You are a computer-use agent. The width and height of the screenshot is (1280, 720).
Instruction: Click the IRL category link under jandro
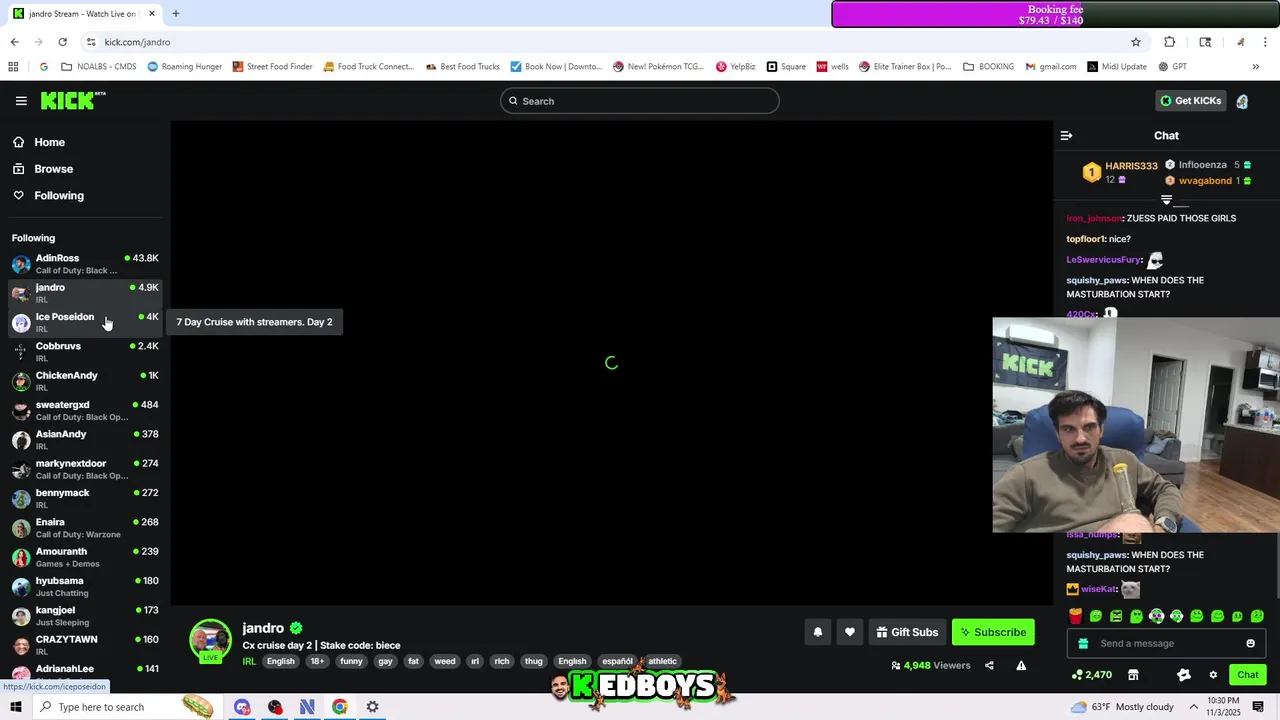pyautogui.click(x=249, y=661)
